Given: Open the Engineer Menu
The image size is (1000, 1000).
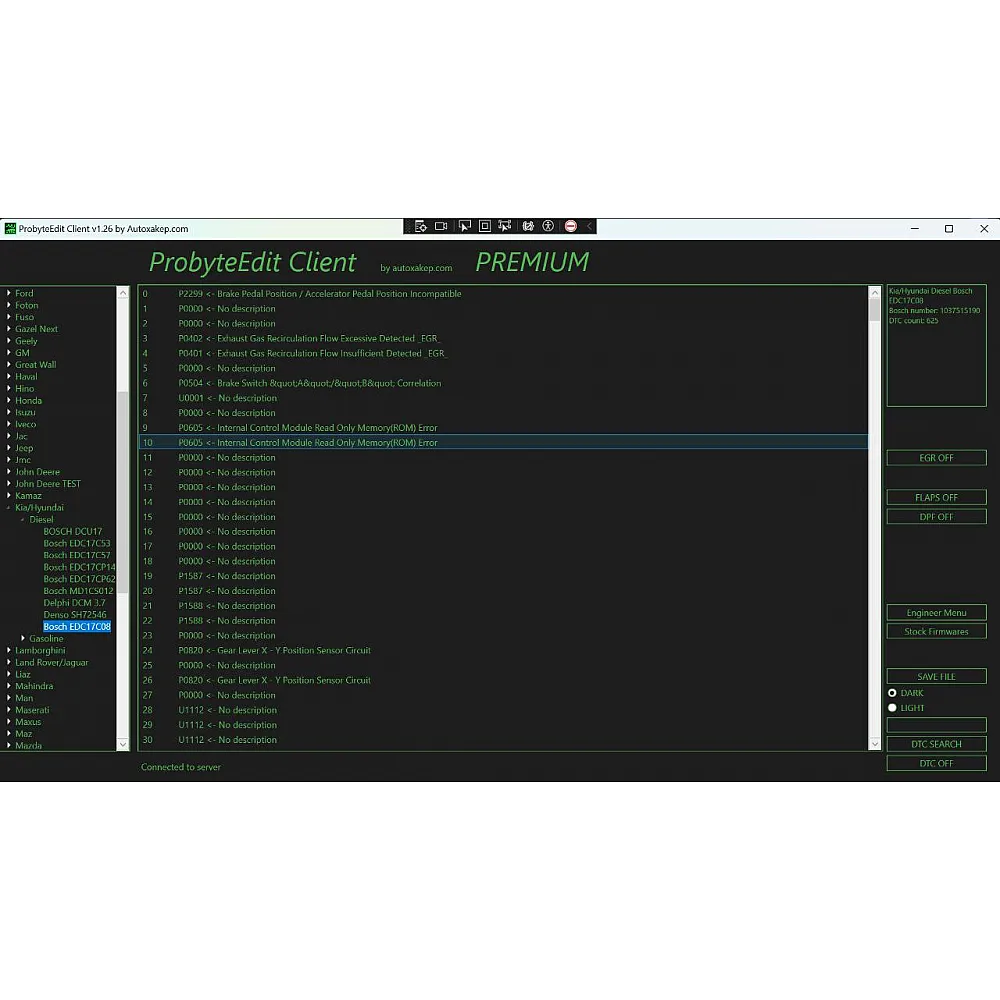Looking at the screenshot, I should [x=936, y=612].
